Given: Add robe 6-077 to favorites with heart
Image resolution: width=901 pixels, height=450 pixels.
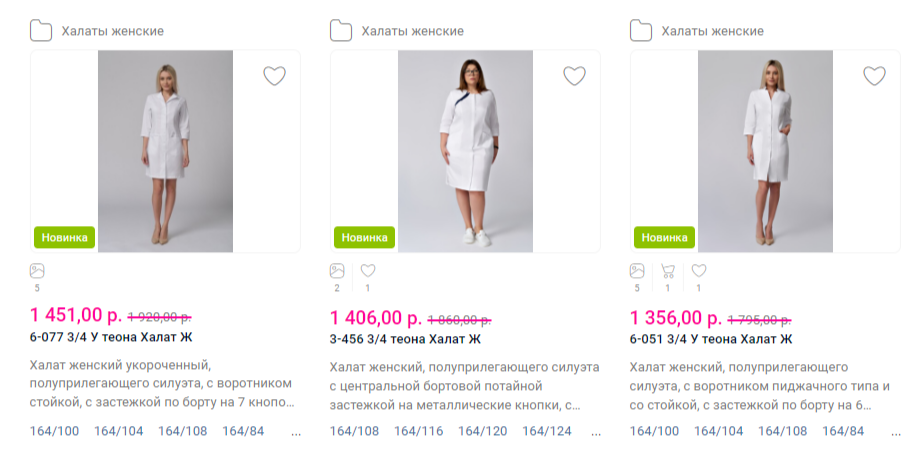Looking at the screenshot, I should click(274, 76).
